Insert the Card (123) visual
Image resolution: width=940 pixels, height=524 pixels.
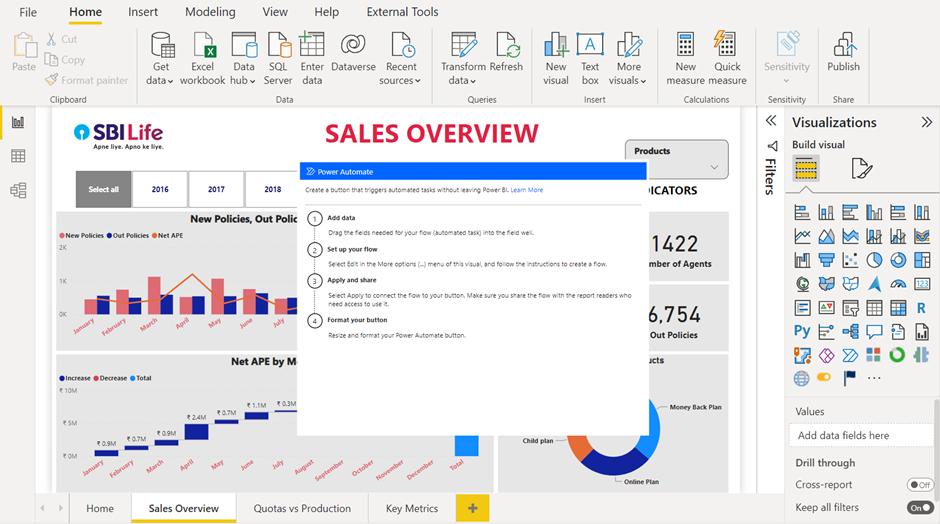922,284
